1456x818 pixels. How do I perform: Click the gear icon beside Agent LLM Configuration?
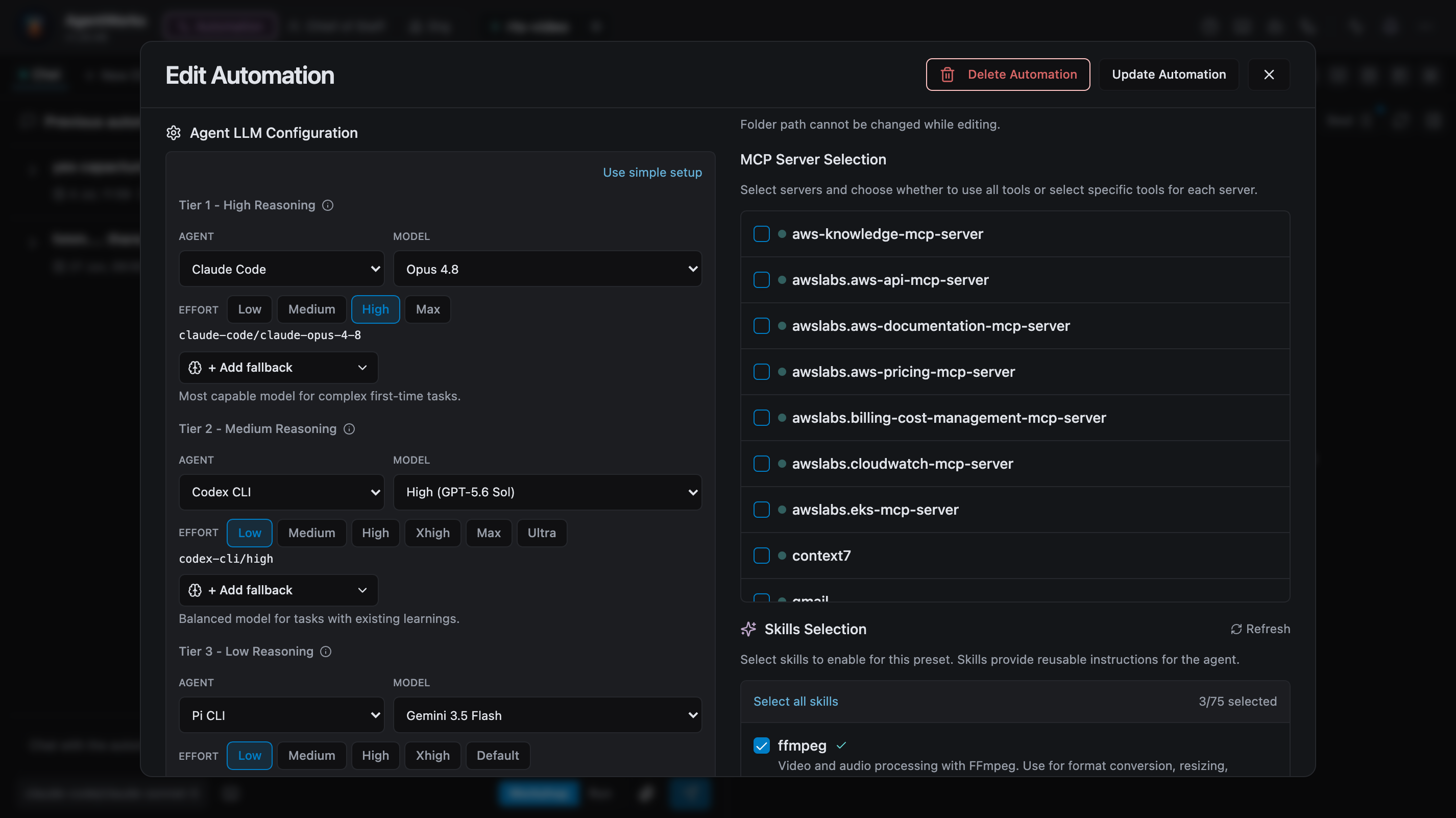[174, 133]
